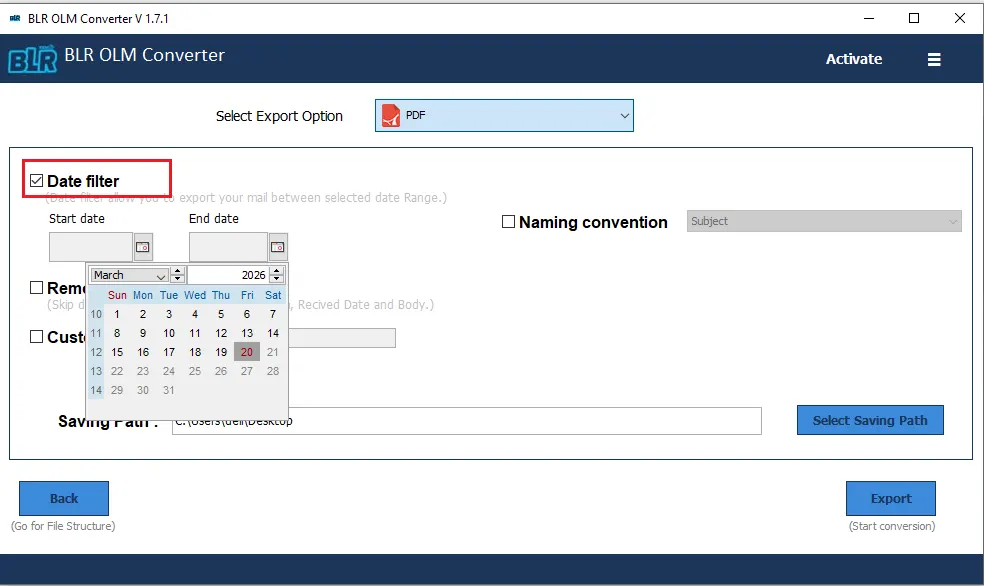The height and width of the screenshot is (586, 984).
Task: Click Activate in the header
Action: pyautogui.click(x=853, y=59)
